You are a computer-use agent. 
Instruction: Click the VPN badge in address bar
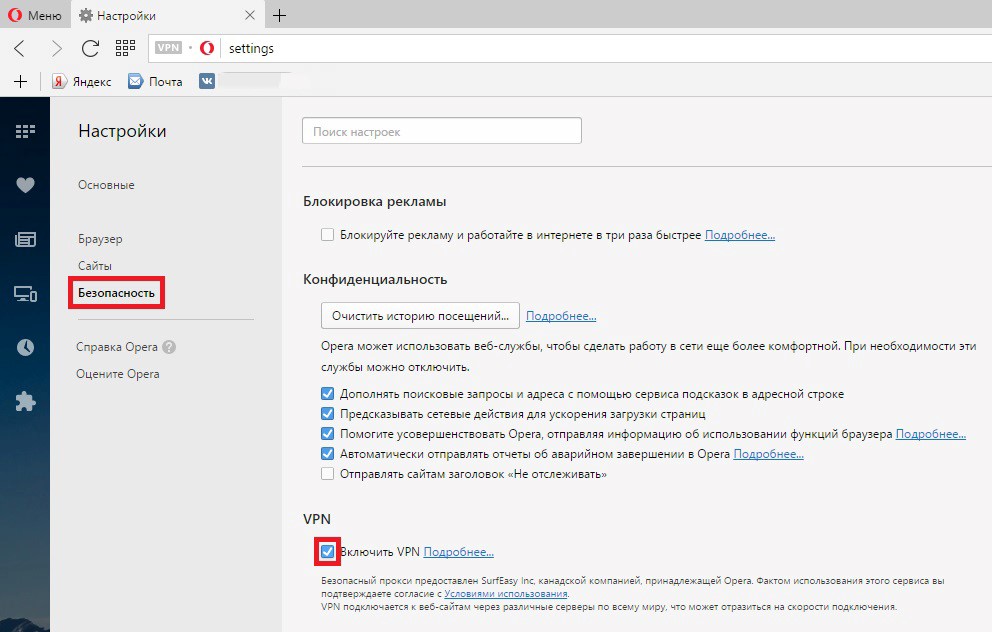click(x=168, y=47)
